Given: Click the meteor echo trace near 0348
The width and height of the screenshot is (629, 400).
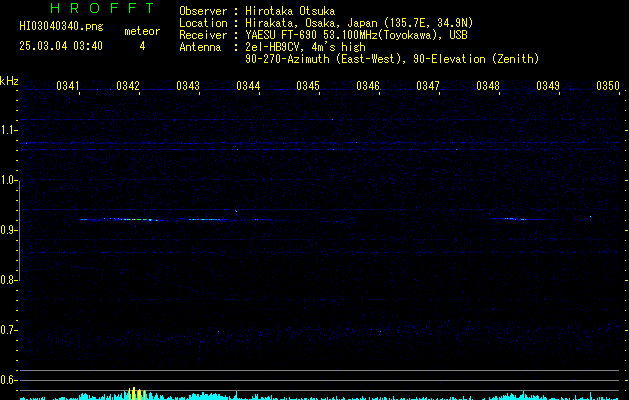Looking at the screenshot, I should pos(517,219).
